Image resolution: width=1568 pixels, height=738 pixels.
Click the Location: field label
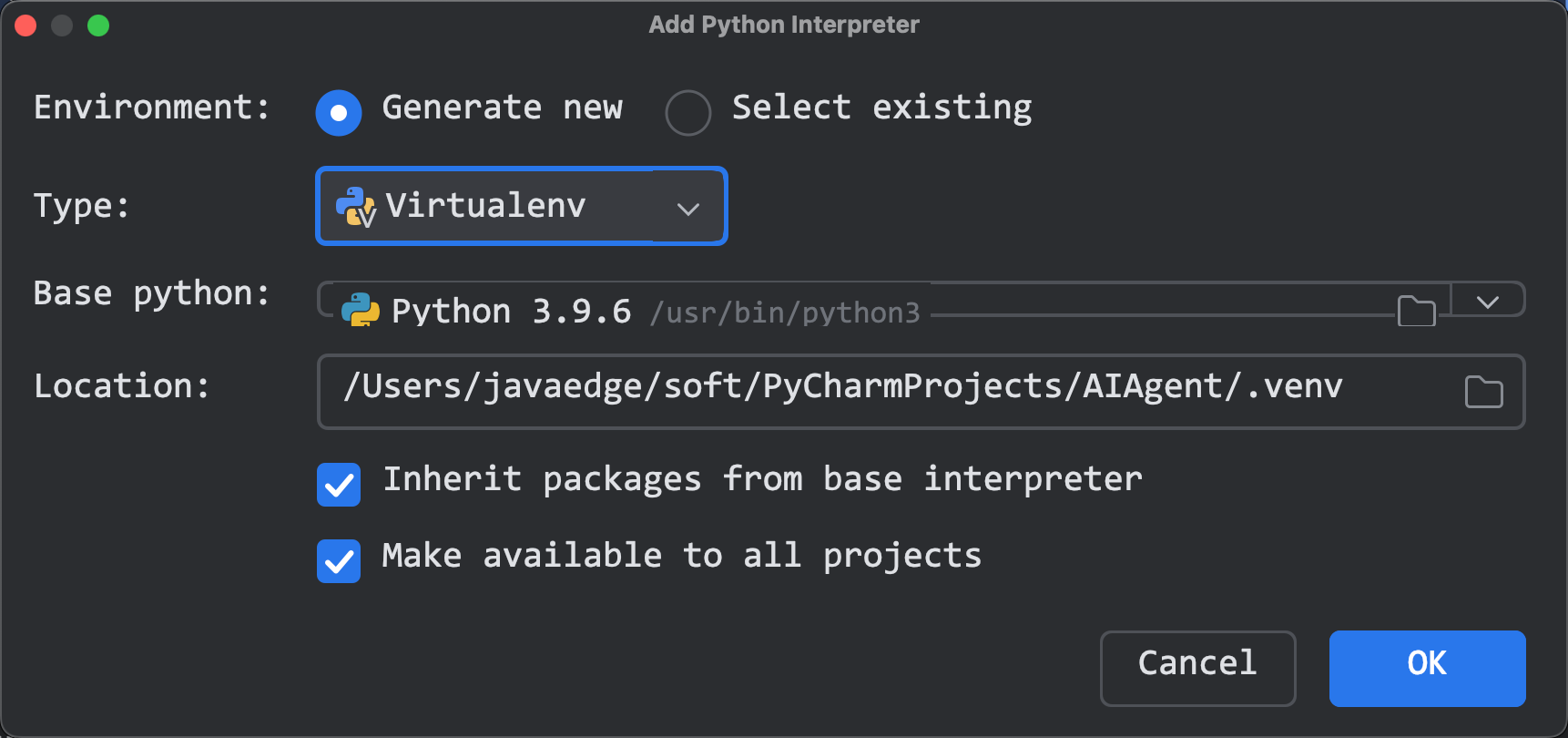(121, 386)
